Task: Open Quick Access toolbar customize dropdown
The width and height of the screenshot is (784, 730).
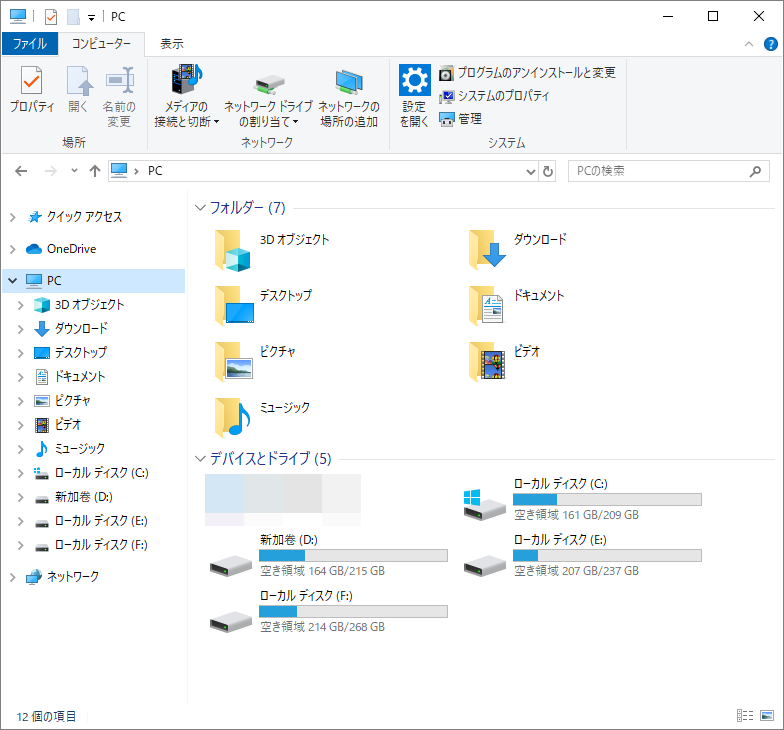Action: 92,18
